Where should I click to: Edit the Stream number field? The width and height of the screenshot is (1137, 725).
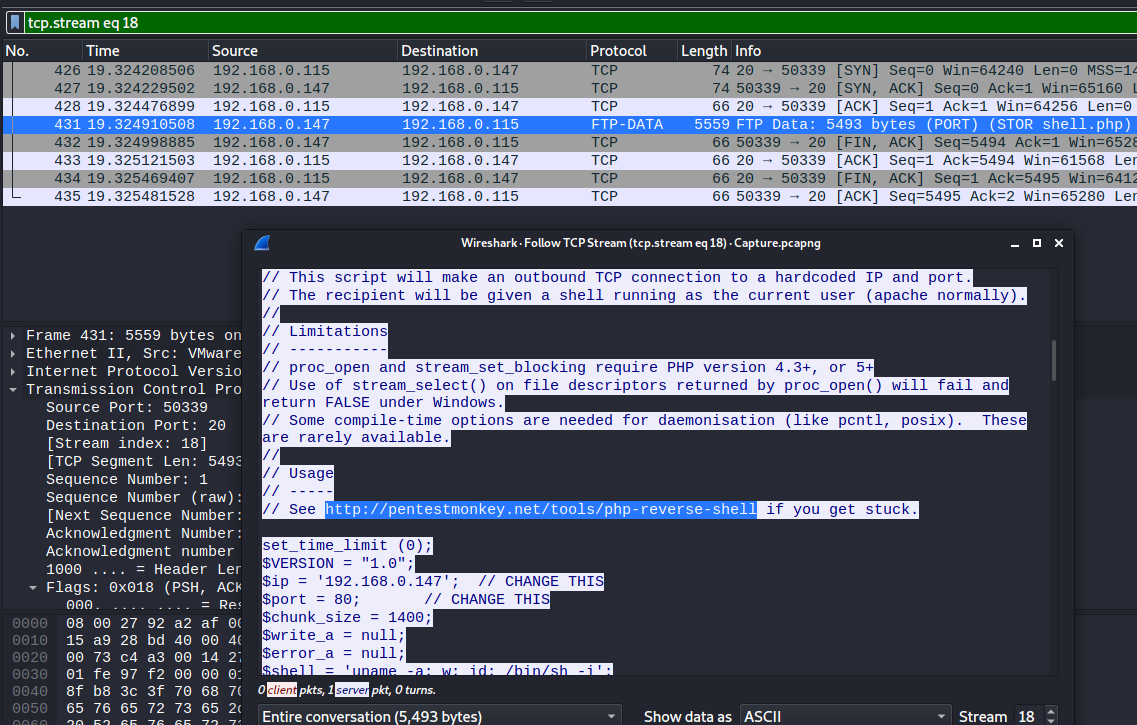point(1030,716)
